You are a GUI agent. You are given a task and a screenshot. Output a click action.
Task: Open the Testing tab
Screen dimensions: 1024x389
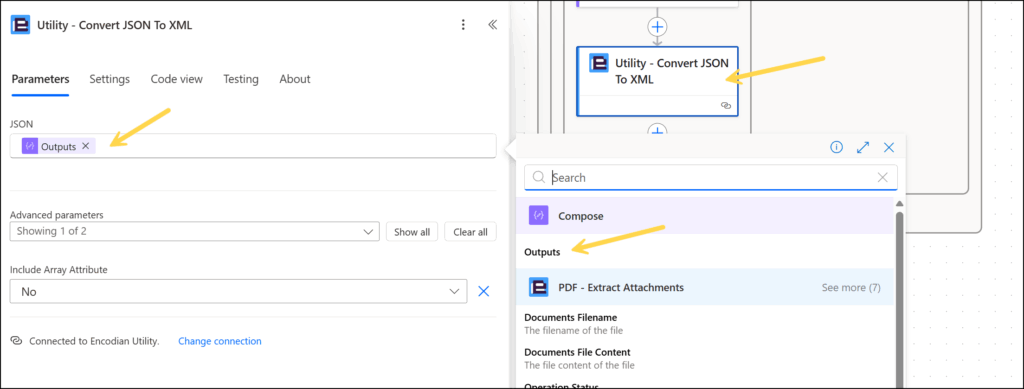click(241, 79)
